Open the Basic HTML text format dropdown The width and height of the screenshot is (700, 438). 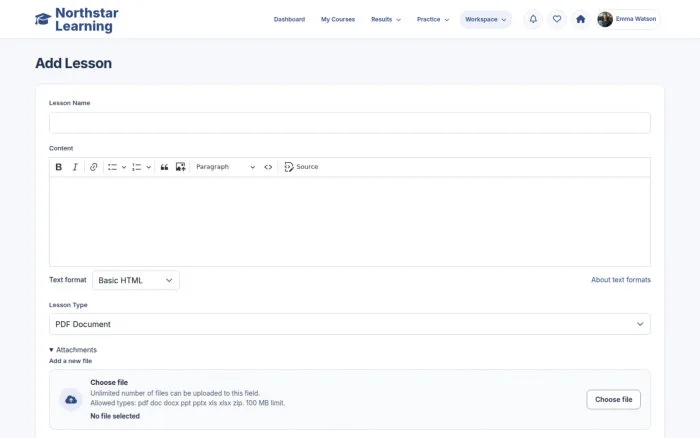[x=136, y=280]
